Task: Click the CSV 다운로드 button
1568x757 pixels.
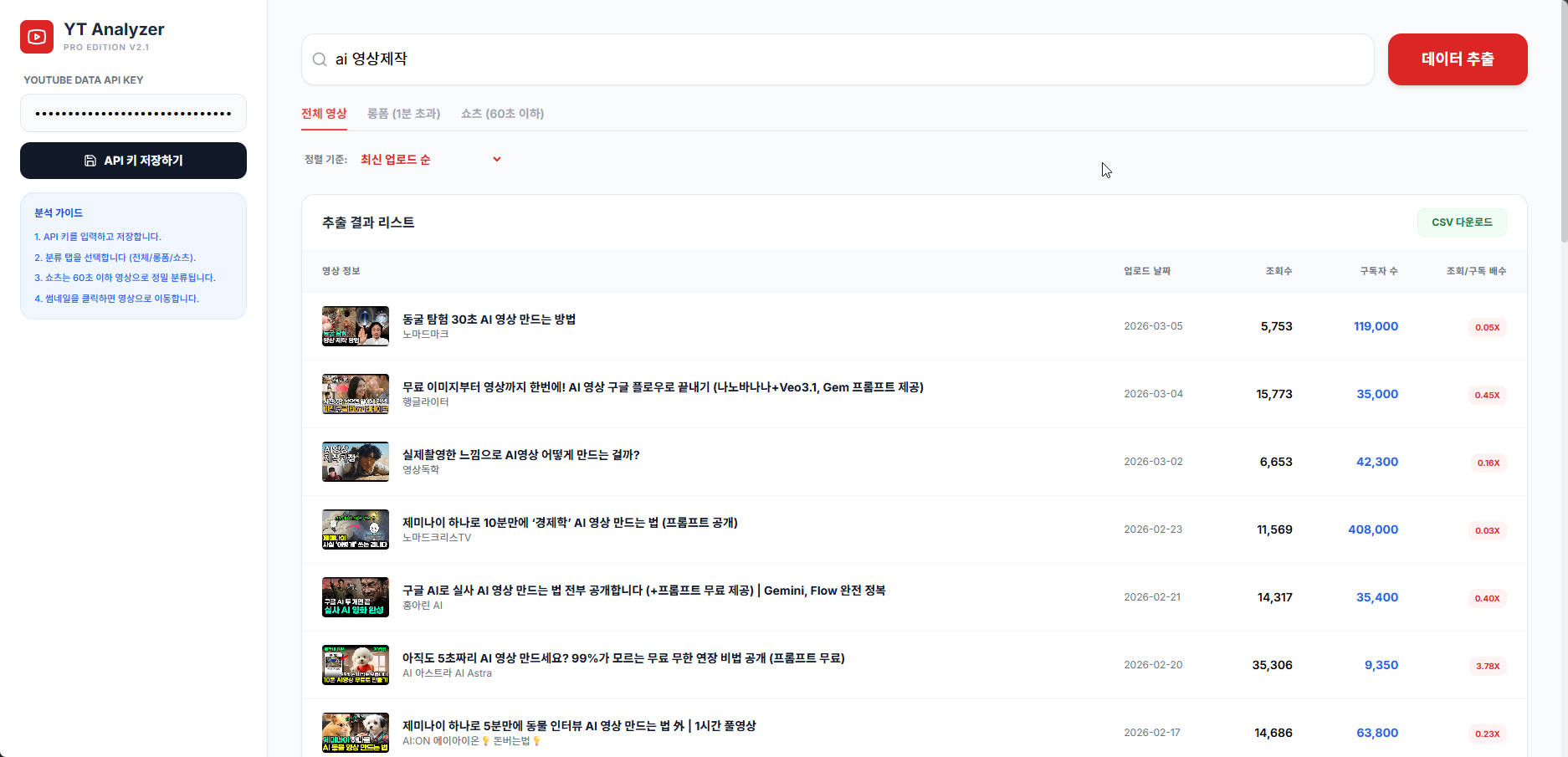Action: (x=1462, y=222)
